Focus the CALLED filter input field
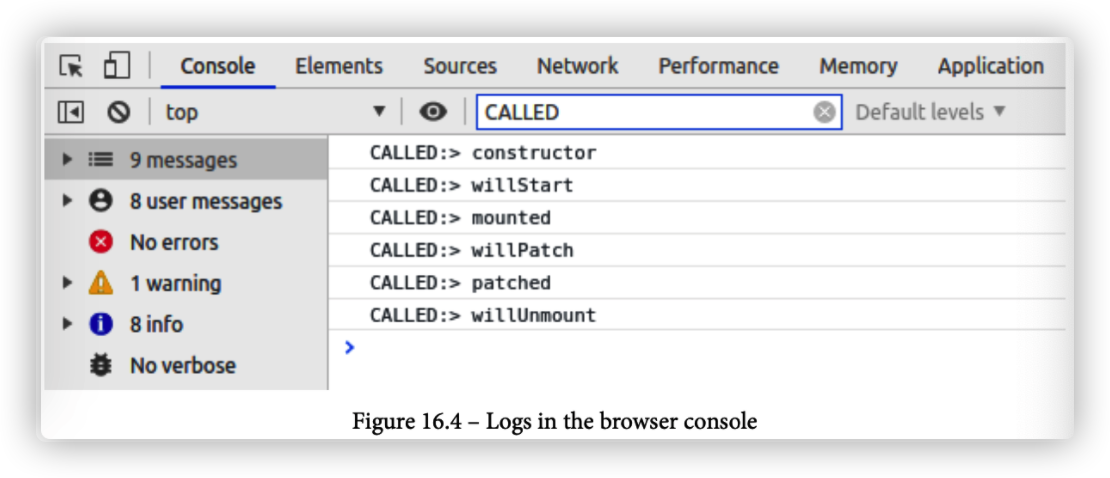 (646, 112)
